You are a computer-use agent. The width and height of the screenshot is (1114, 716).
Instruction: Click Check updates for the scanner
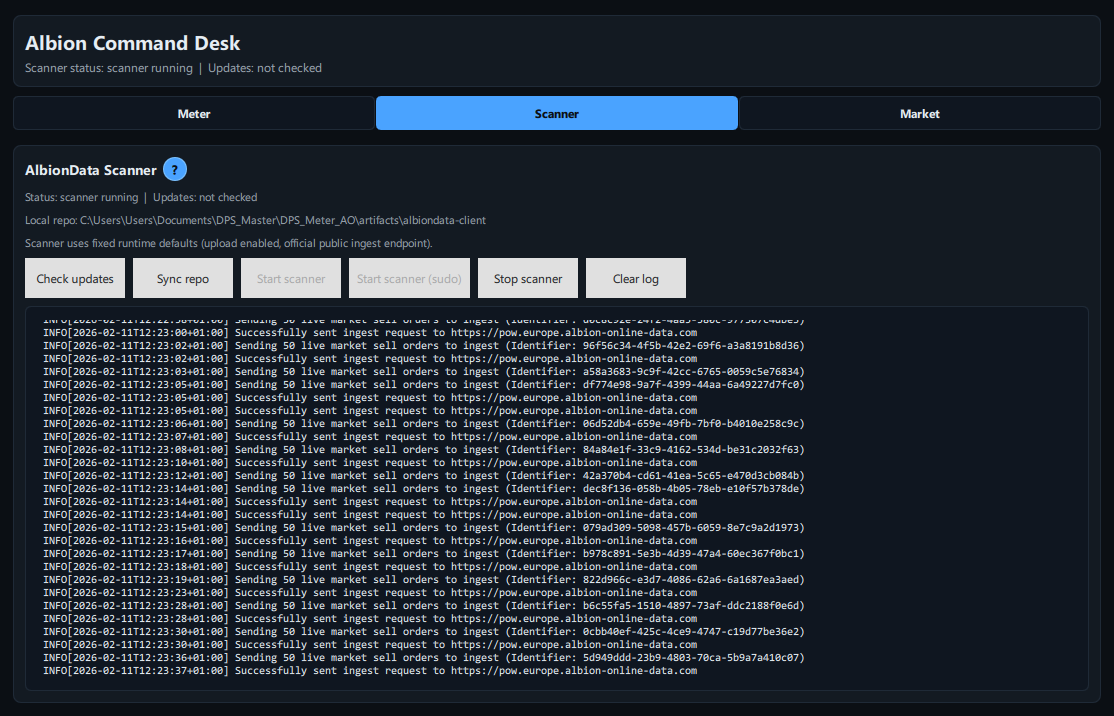[x=74, y=278]
